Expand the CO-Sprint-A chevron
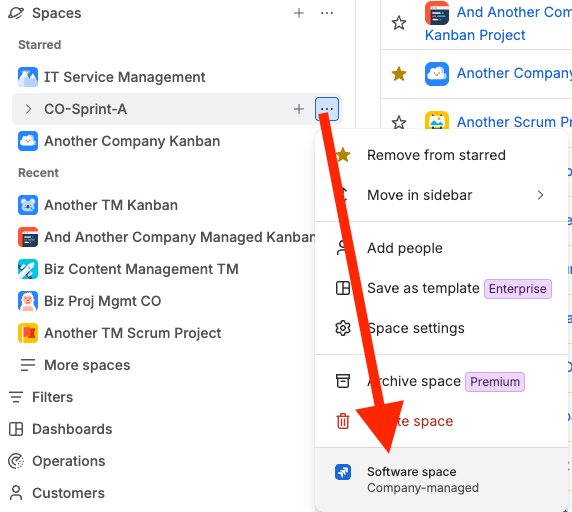The width and height of the screenshot is (572, 512). [28, 109]
